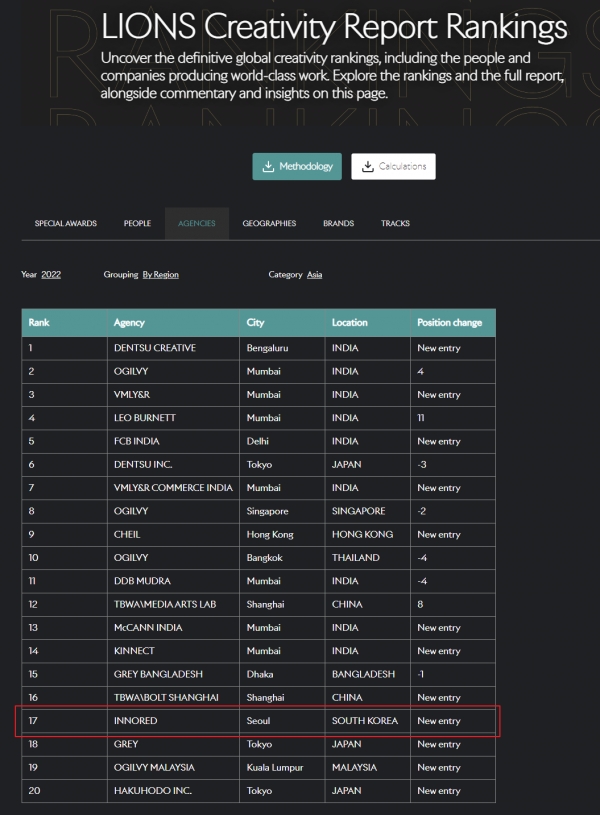Screen dimensions: 600x815
Task: Go to the Brands tab
Action: pyautogui.click(x=338, y=224)
